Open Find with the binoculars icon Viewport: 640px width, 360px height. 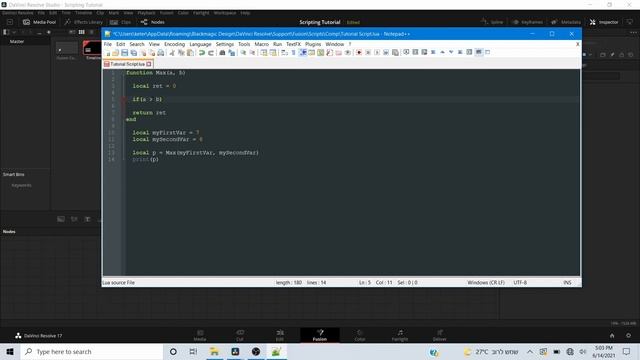(222, 53)
